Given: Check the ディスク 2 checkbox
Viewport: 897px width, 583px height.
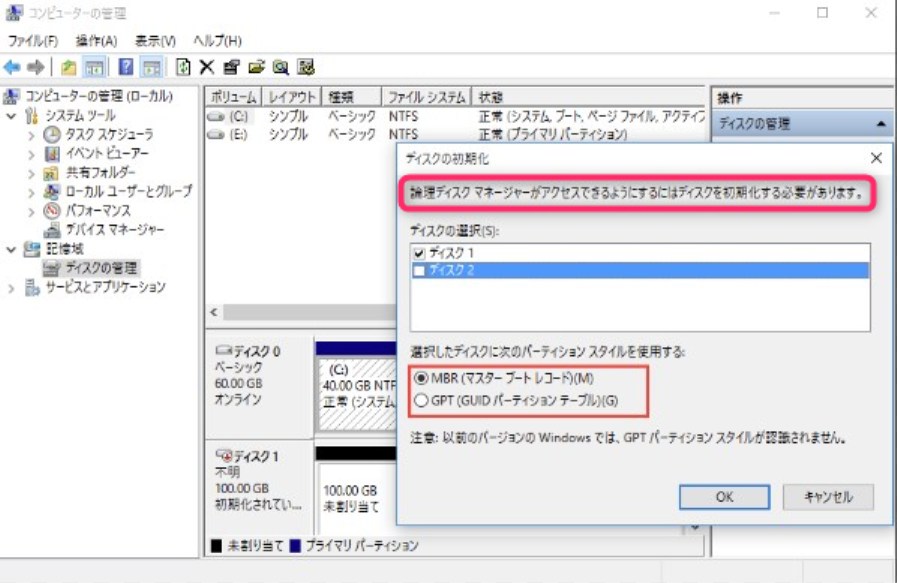Looking at the screenshot, I should point(420,271).
